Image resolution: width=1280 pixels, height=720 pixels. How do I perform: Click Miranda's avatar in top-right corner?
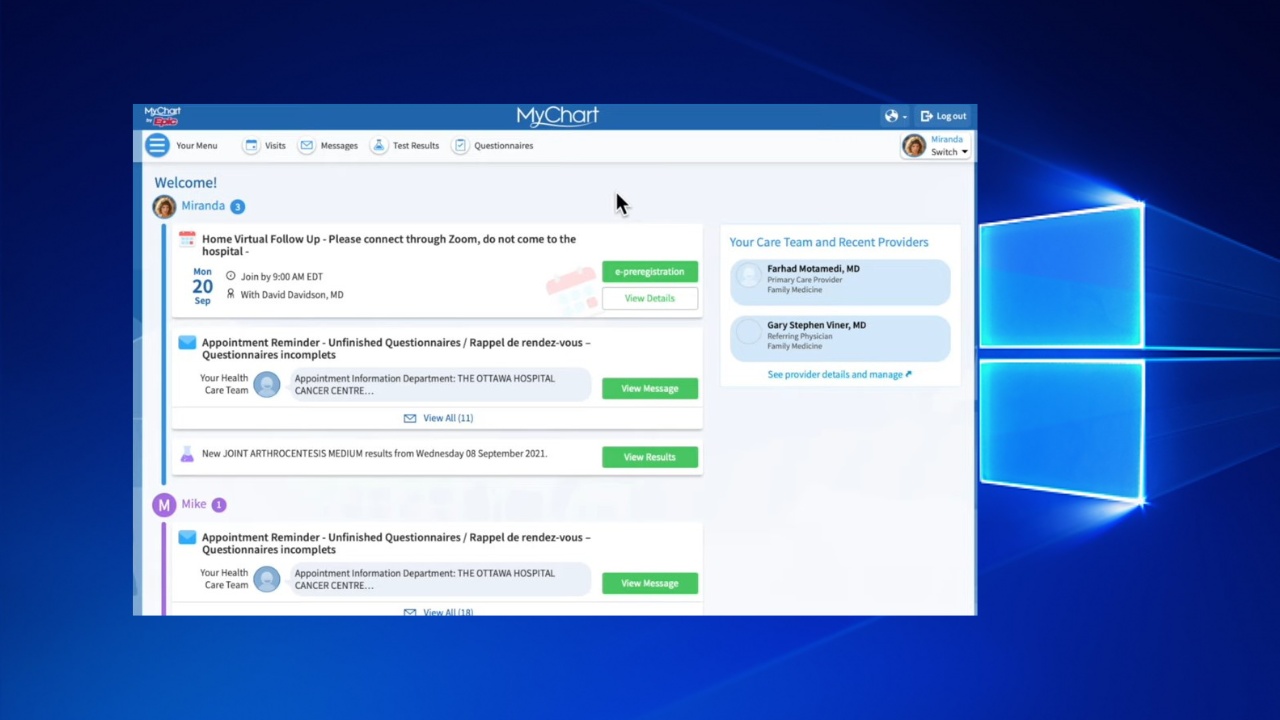click(914, 146)
